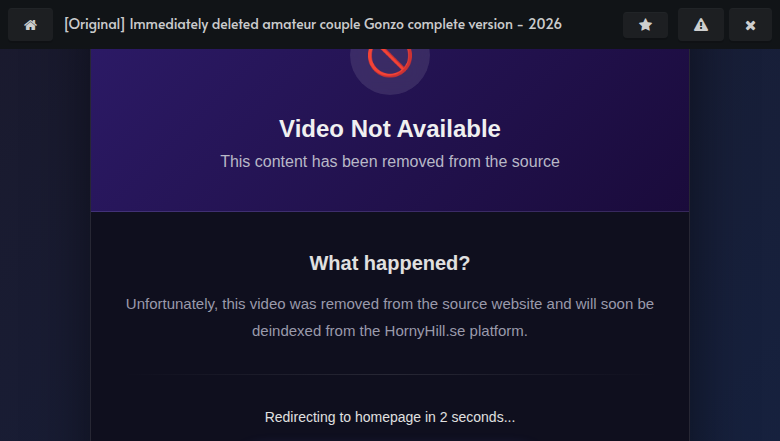Close the player with the X icon
The image size is (780, 441).
click(750, 24)
